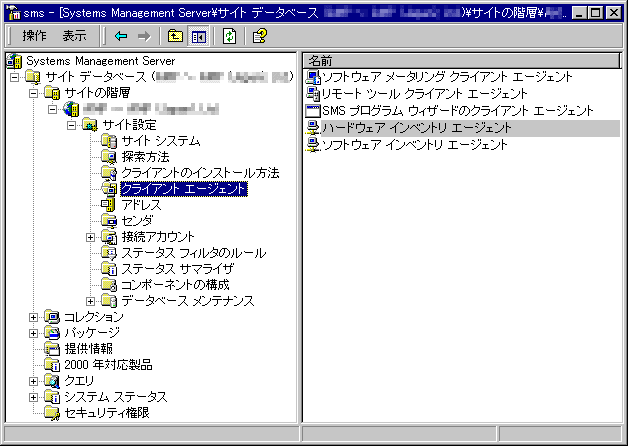Toggle the Show/Hide console tree button

pyautogui.click(x=199, y=37)
